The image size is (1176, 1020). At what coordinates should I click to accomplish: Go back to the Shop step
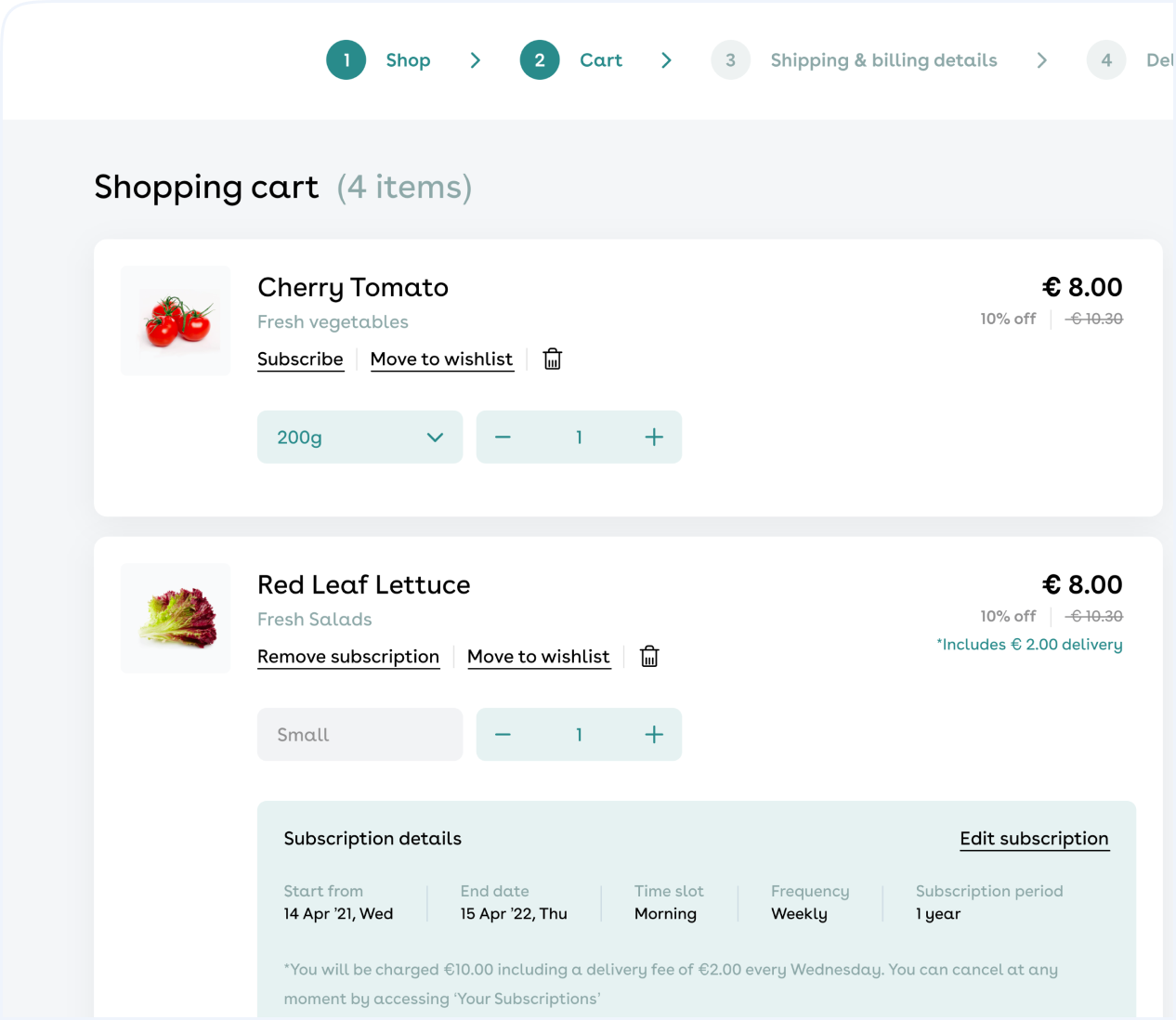click(408, 59)
